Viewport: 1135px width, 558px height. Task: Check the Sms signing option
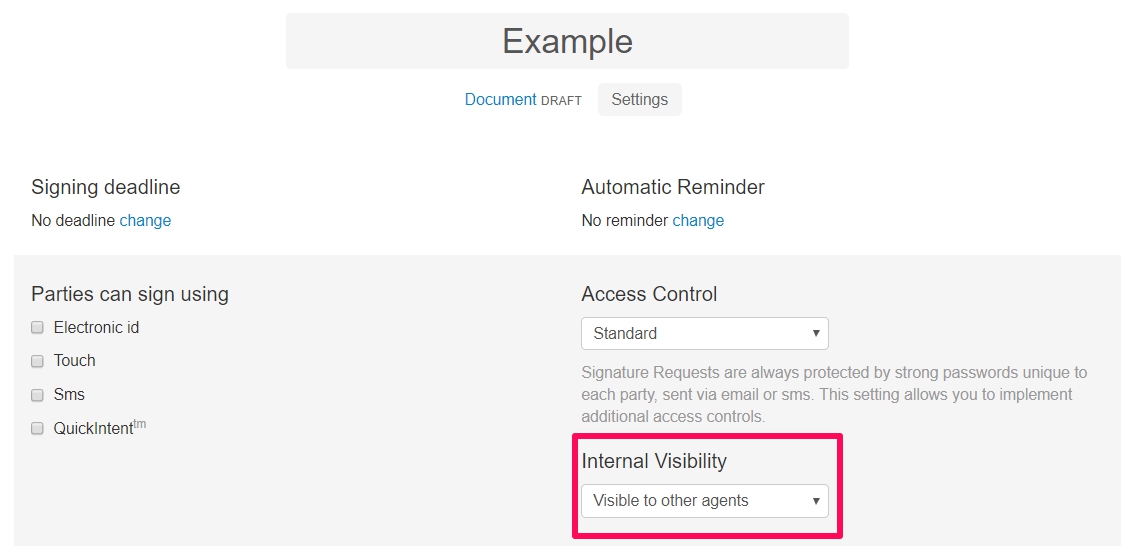(38, 395)
